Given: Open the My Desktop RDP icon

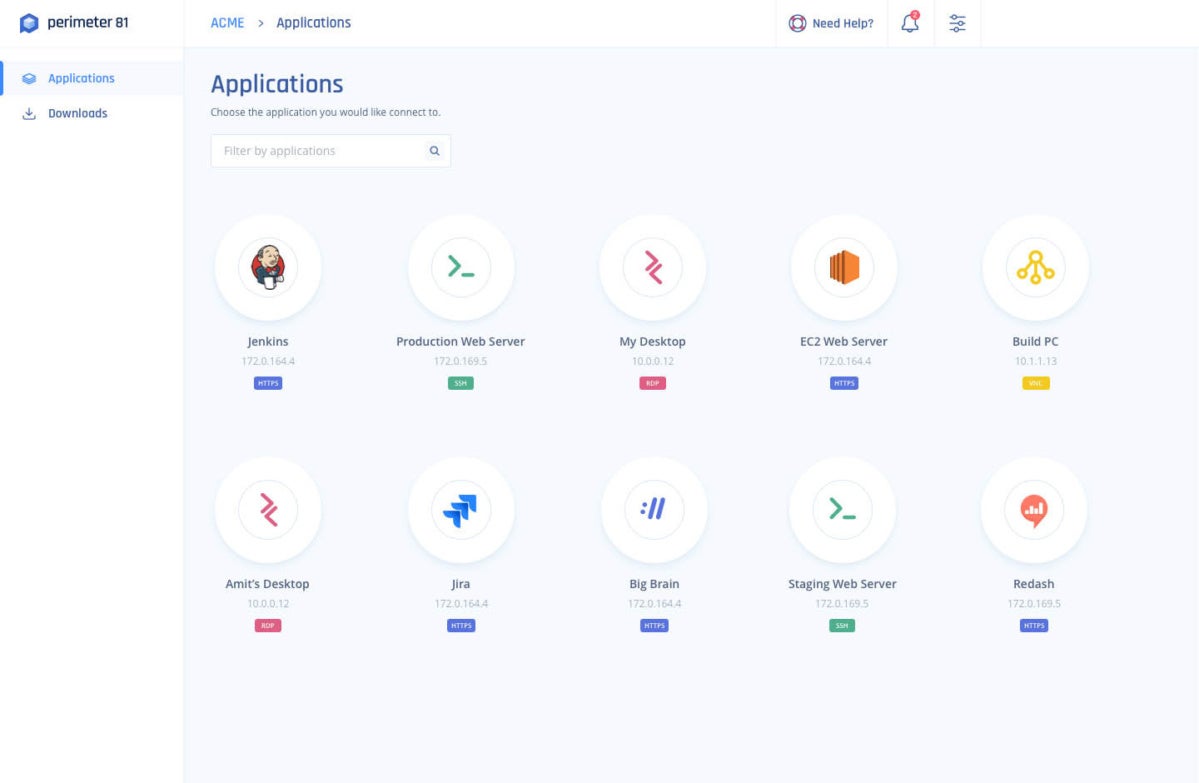Looking at the screenshot, I should (652, 268).
